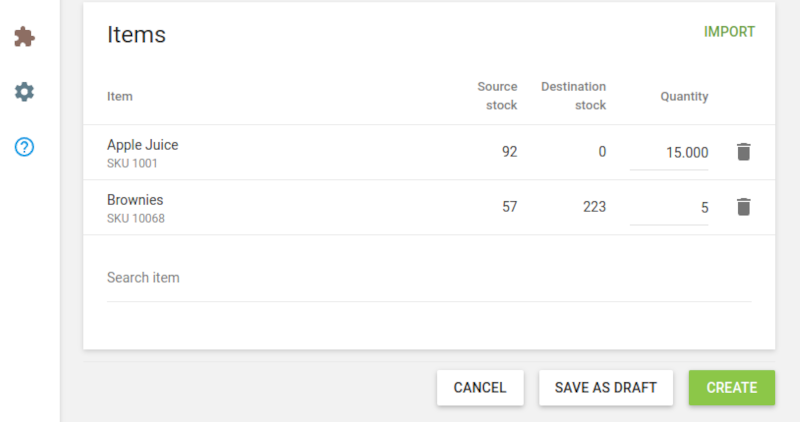The height and width of the screenshot is (422, 800).
Task: Select the Brownies item name
Action: [135, 200]
